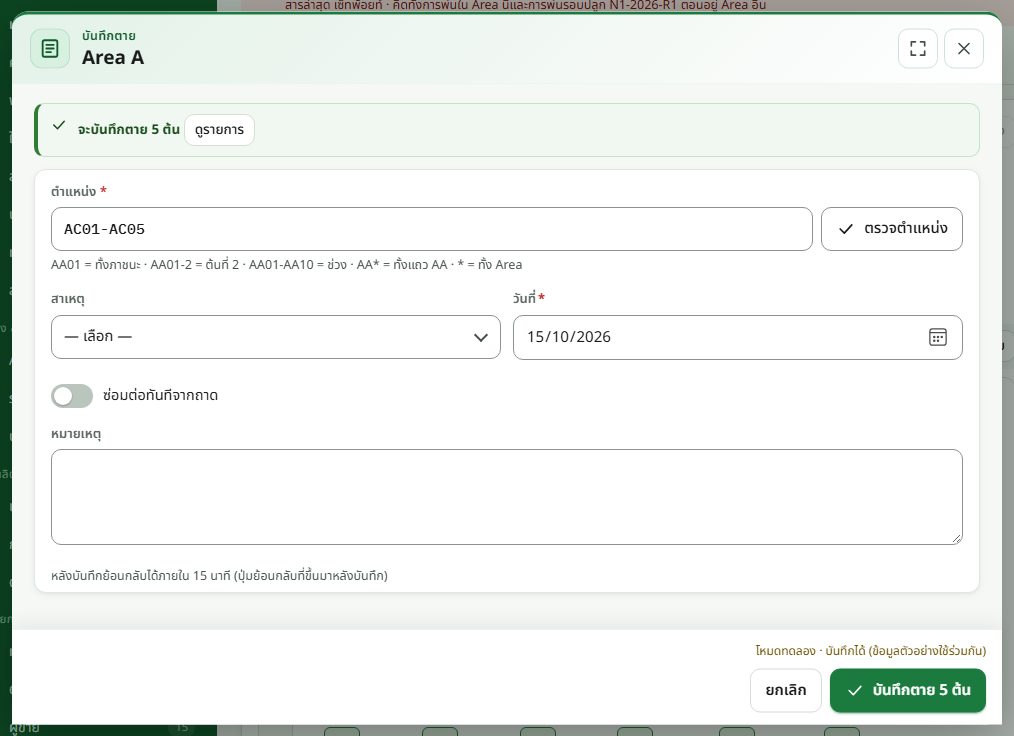Toggle ซ่อมต่อทันทีจากถาด switch
1014x736 pixels.
(72, 396)
